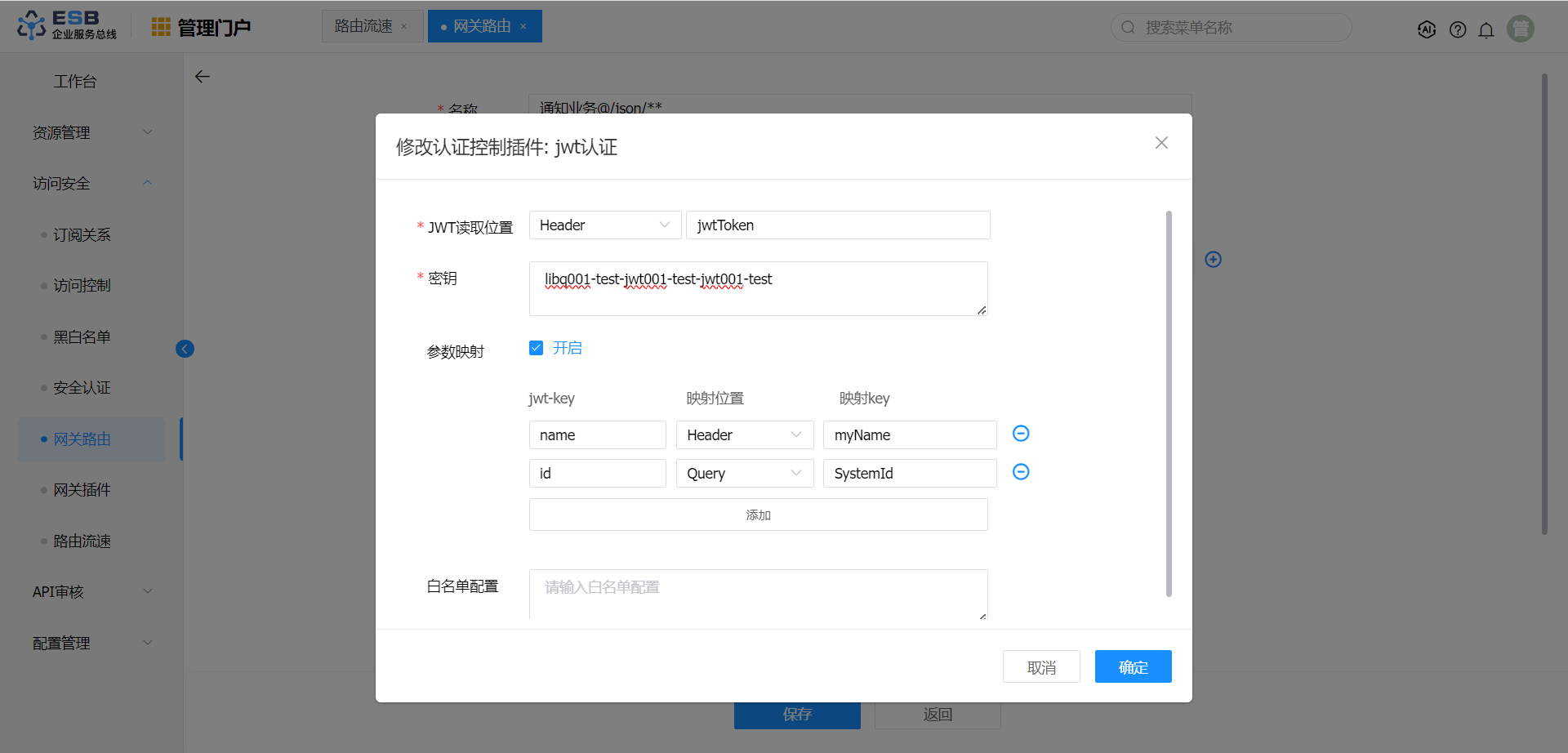Open the JWT读取位置 Header dropdown
This screenshot has height=753, width=1568.
604,225
